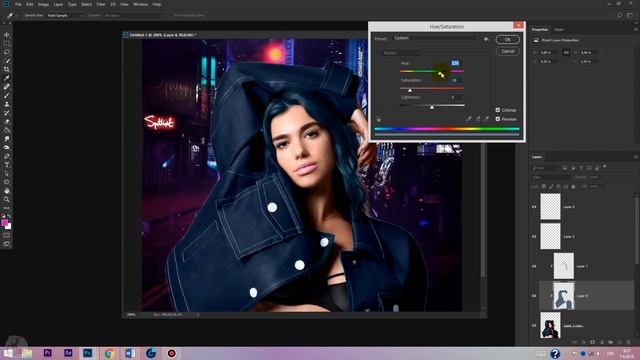This screenshot has height=360, width=640.
Task: Open the Filter menu
Action: click(x=100, y=4)
